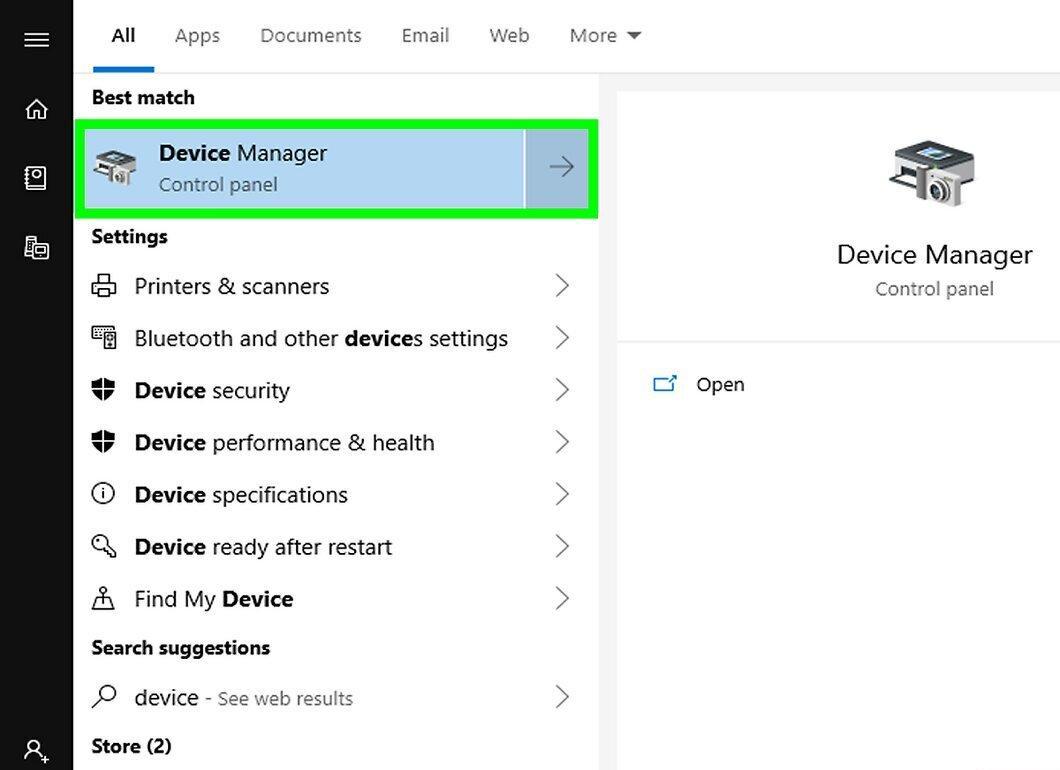The width and height of the screenshot is (1060, 770).
Task: Open Find My Device setting
Action: pyautogui.click(x=336, y=598)
